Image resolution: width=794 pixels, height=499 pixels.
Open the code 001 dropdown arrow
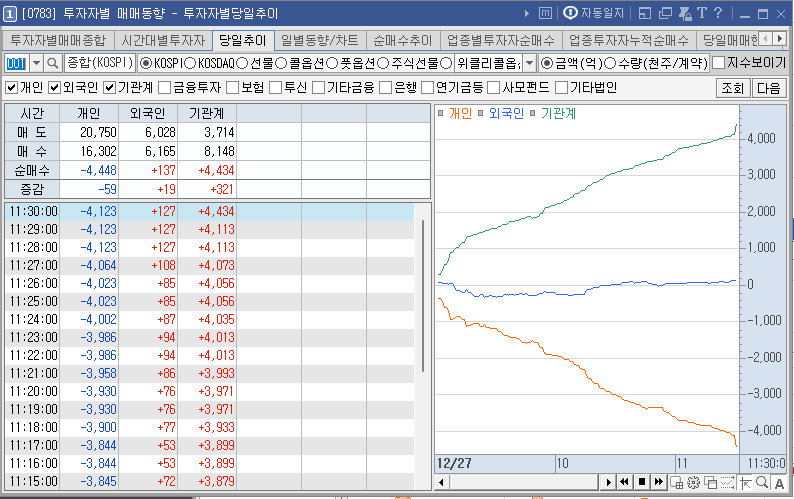click(36, 63)
